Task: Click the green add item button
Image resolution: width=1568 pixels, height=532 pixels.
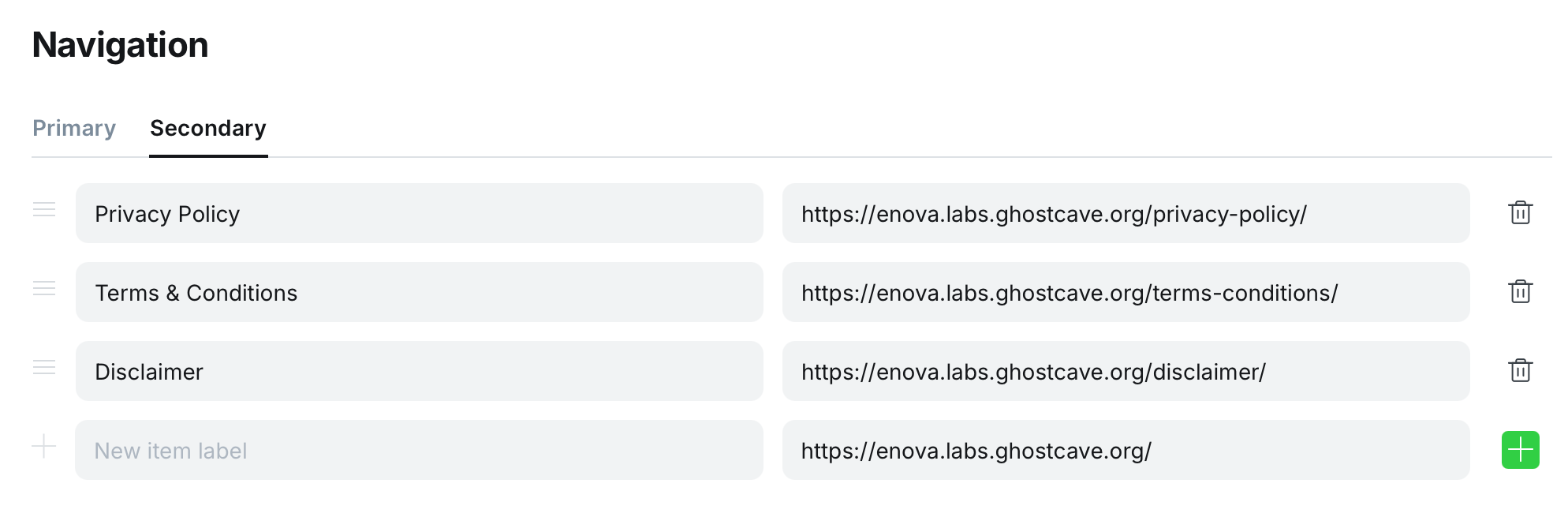Action: tap(1520, 450)
